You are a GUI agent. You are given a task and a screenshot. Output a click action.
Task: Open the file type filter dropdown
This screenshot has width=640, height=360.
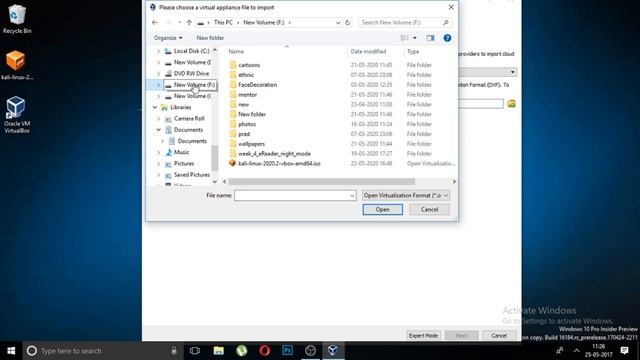tap(406, 196)
